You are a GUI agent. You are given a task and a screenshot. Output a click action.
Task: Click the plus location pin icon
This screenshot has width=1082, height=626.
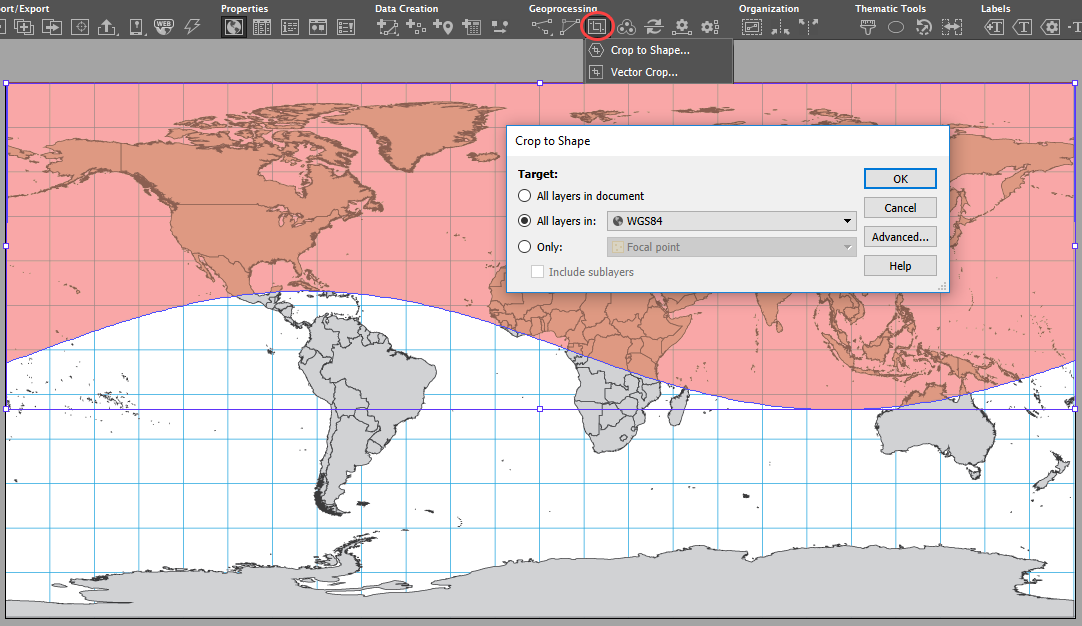coord(443,27)
